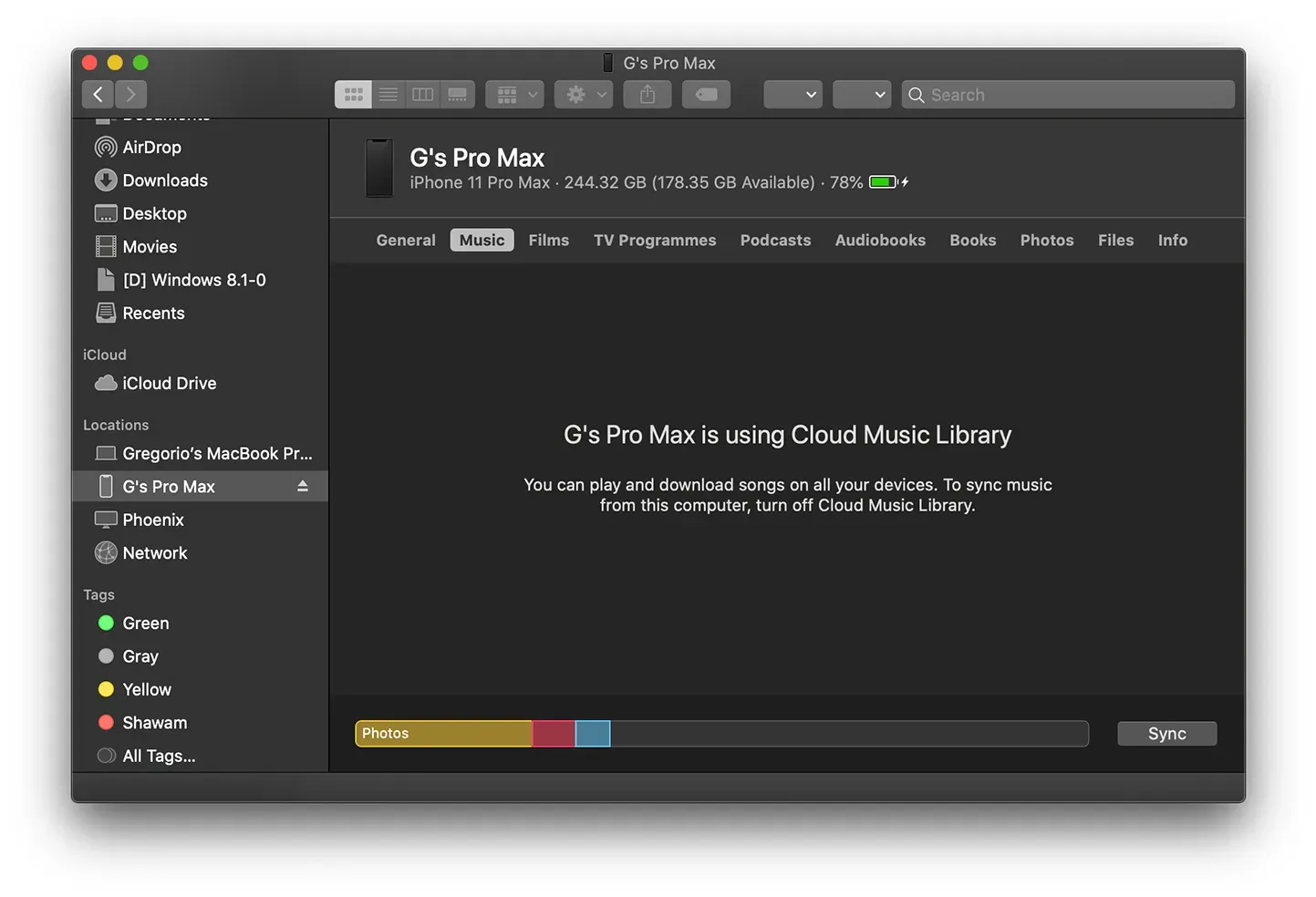Switch to gallery view in the toolbar
Viewport: 1316px width, 897px height.
pos(456,94)
